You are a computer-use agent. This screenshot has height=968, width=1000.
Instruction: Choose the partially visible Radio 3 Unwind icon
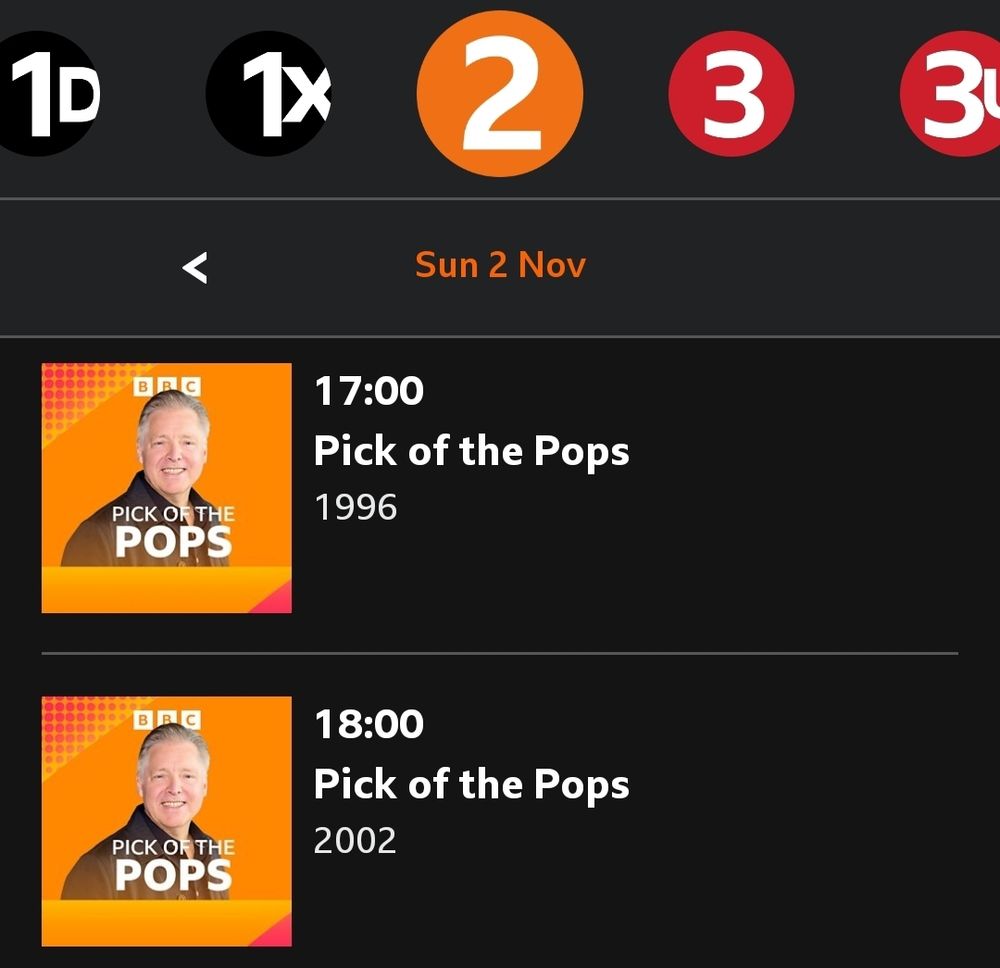(950, 93)
